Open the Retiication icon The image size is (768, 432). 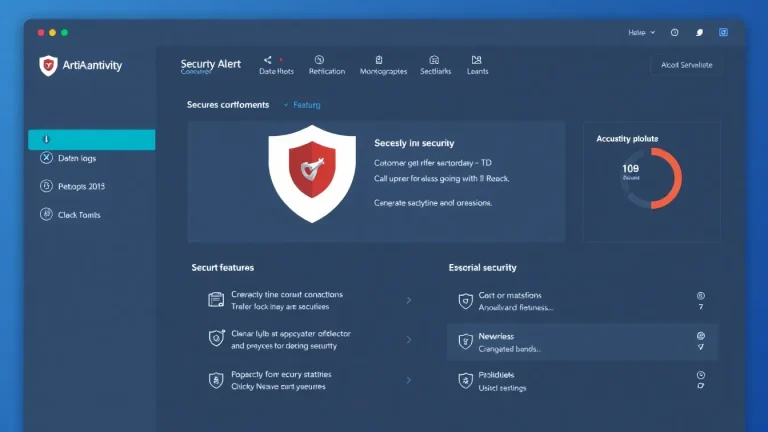(x=319, y=60)
